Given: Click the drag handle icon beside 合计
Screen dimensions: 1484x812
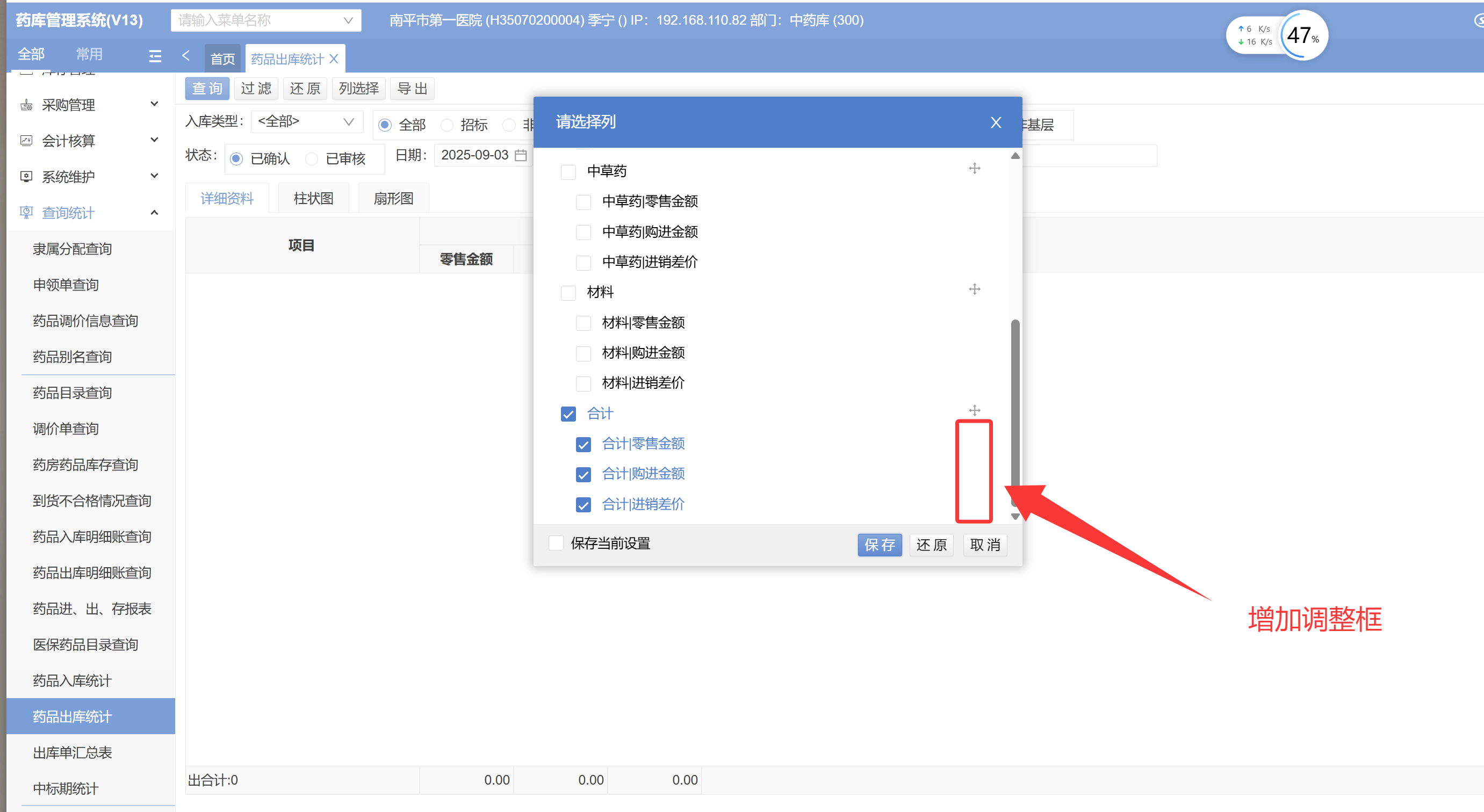Looking at the screenshot, I should (974, 411).
